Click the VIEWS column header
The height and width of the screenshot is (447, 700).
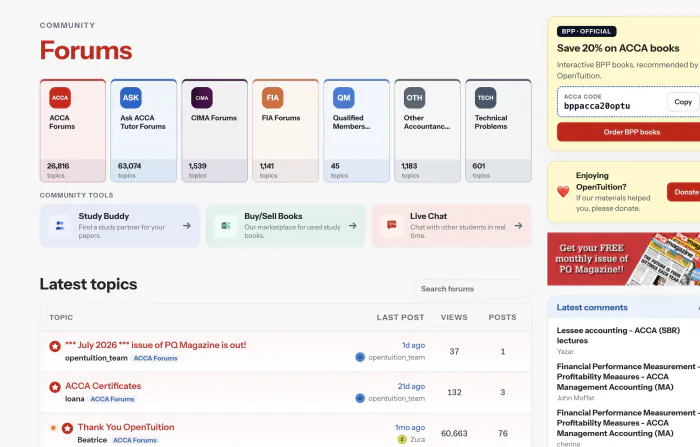tap(454, 317)
